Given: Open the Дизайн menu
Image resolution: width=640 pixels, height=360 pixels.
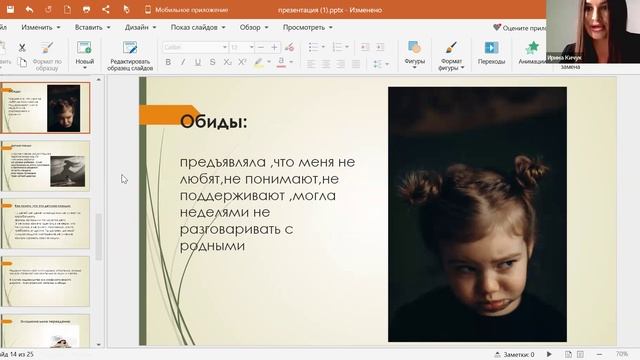Looking at the screenshot, I should 140,27.
